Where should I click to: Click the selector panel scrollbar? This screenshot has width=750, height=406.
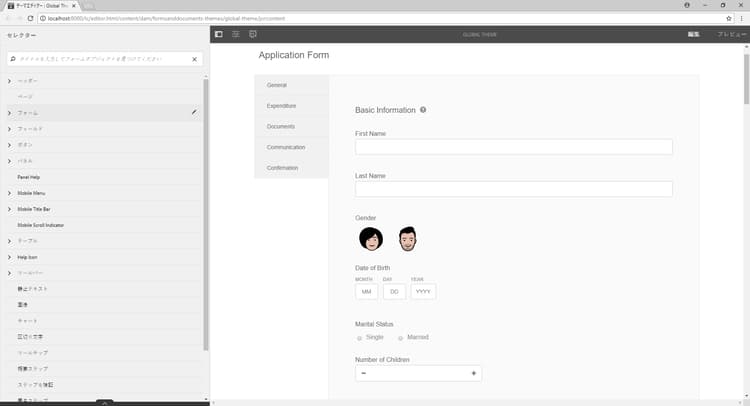point(206,214)
